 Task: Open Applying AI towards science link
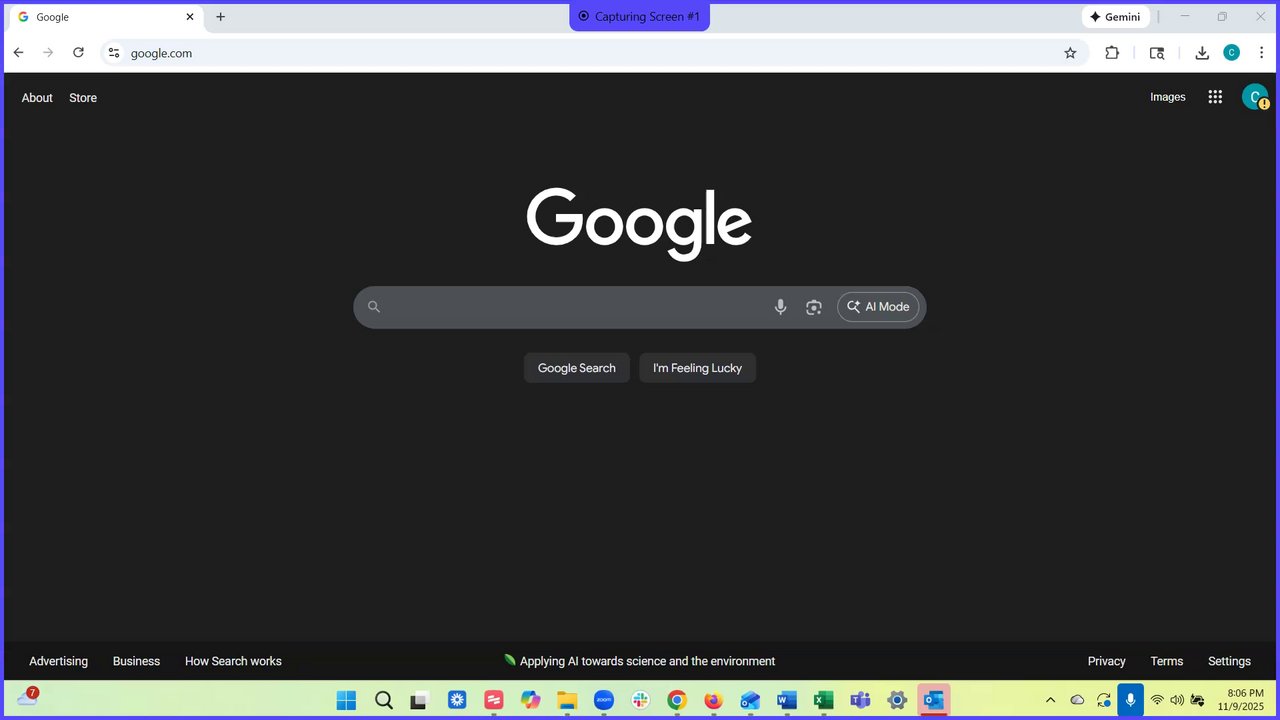(x=639, y=661)
